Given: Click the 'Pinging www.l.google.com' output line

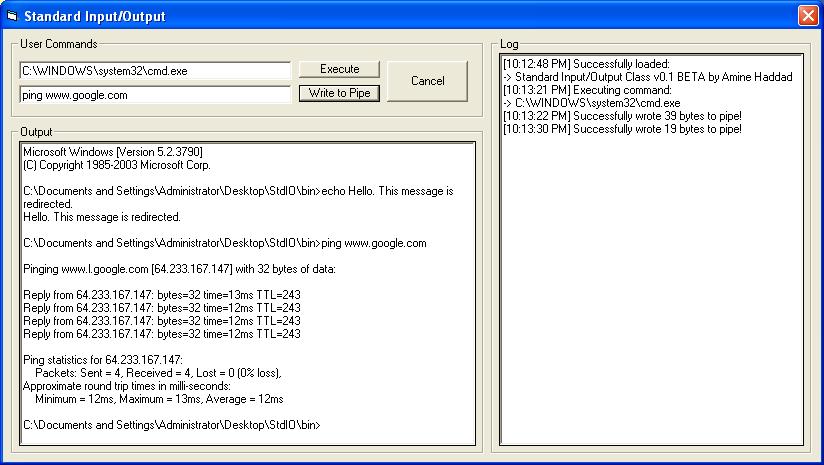Looking at the screenshot, I should [x=180, y=269].
